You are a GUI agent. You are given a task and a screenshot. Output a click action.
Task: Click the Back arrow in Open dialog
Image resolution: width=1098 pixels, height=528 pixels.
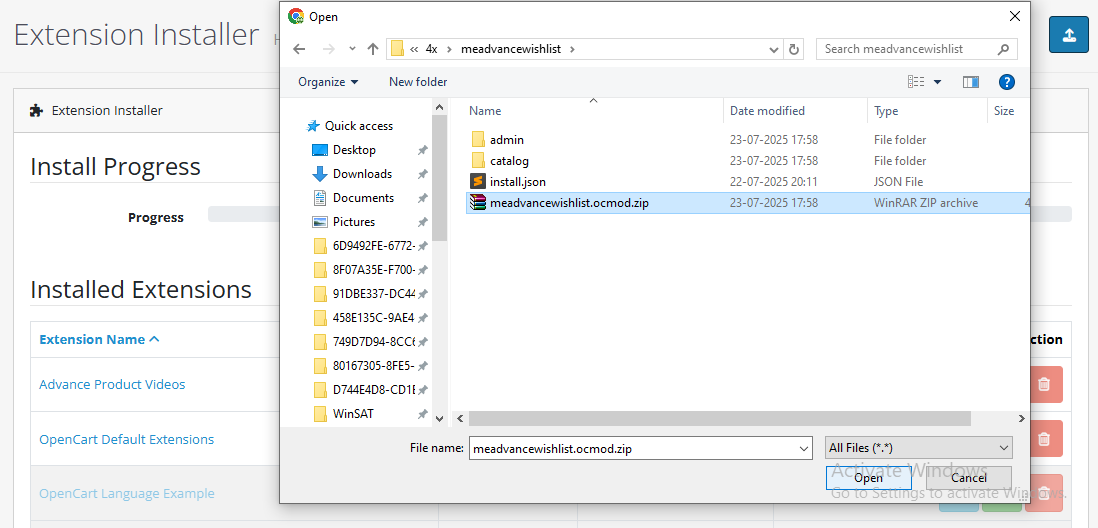coord(299,49)
